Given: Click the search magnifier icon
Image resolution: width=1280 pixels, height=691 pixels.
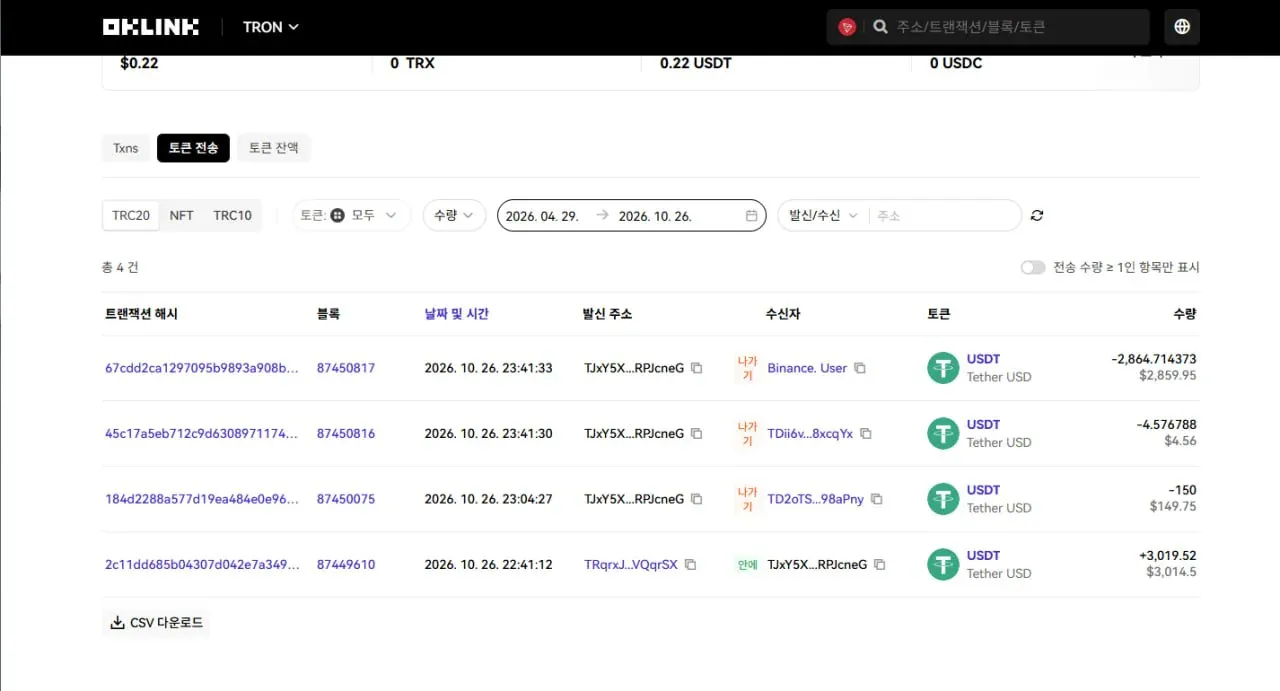Looking at the screenshot, I should point(880,27).
